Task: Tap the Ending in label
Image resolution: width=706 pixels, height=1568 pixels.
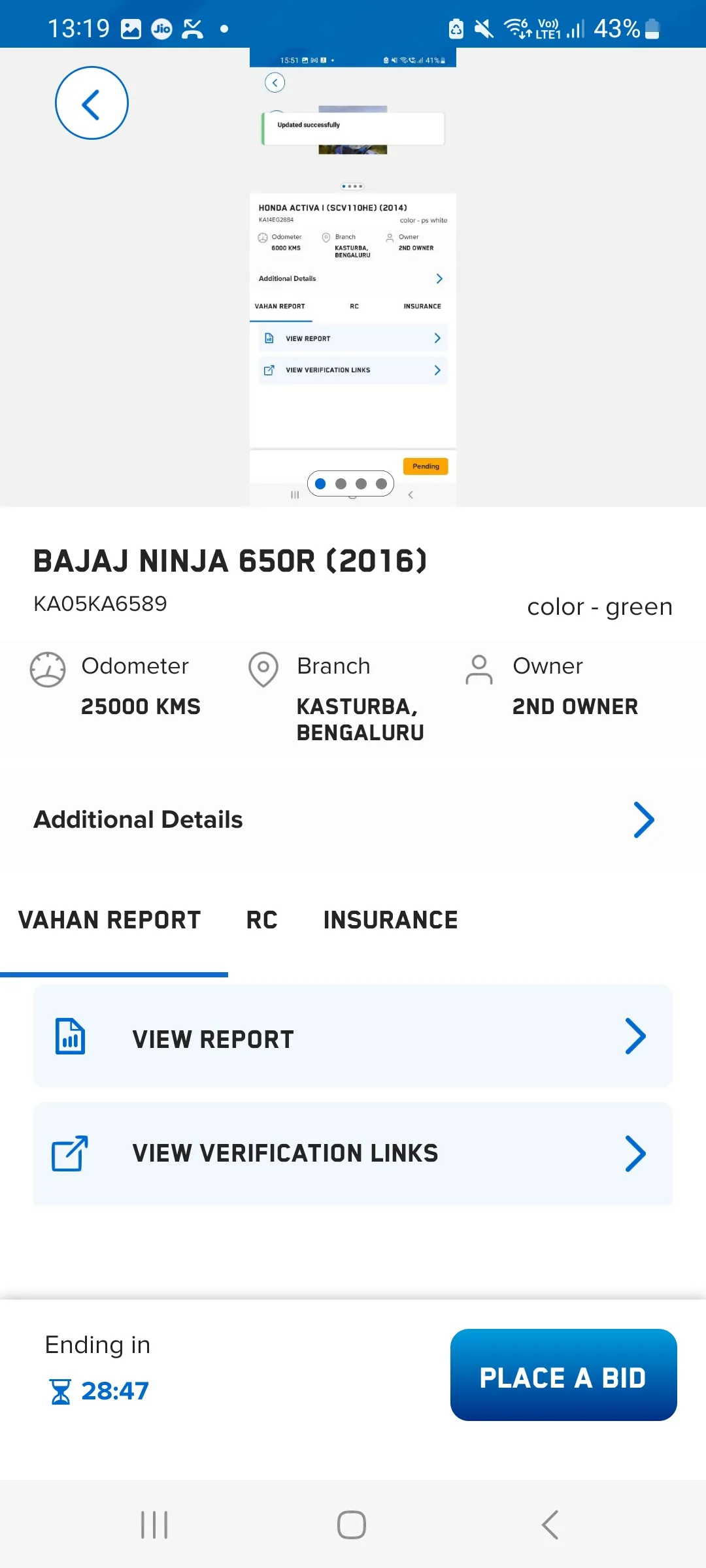Action: (x=97, y=1345)
